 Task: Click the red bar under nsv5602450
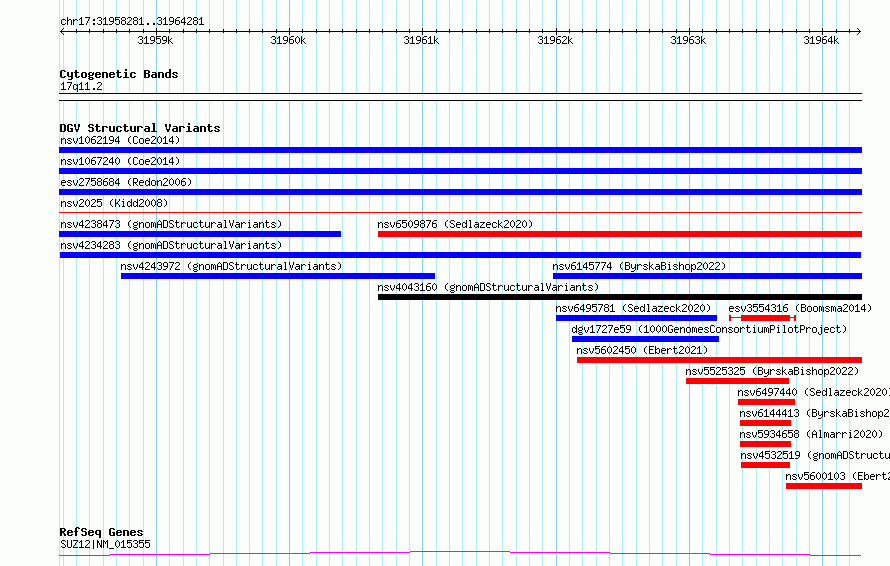pos(720,360)
